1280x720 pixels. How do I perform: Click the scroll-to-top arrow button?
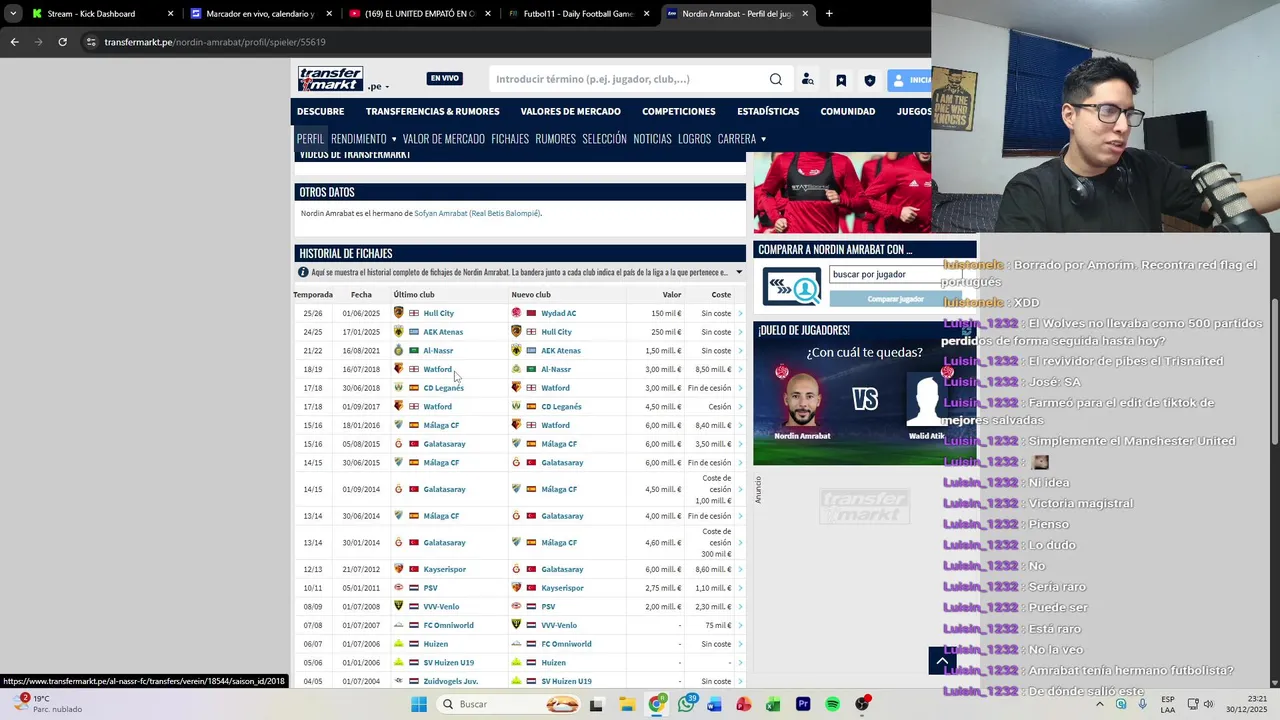point(942,661)
